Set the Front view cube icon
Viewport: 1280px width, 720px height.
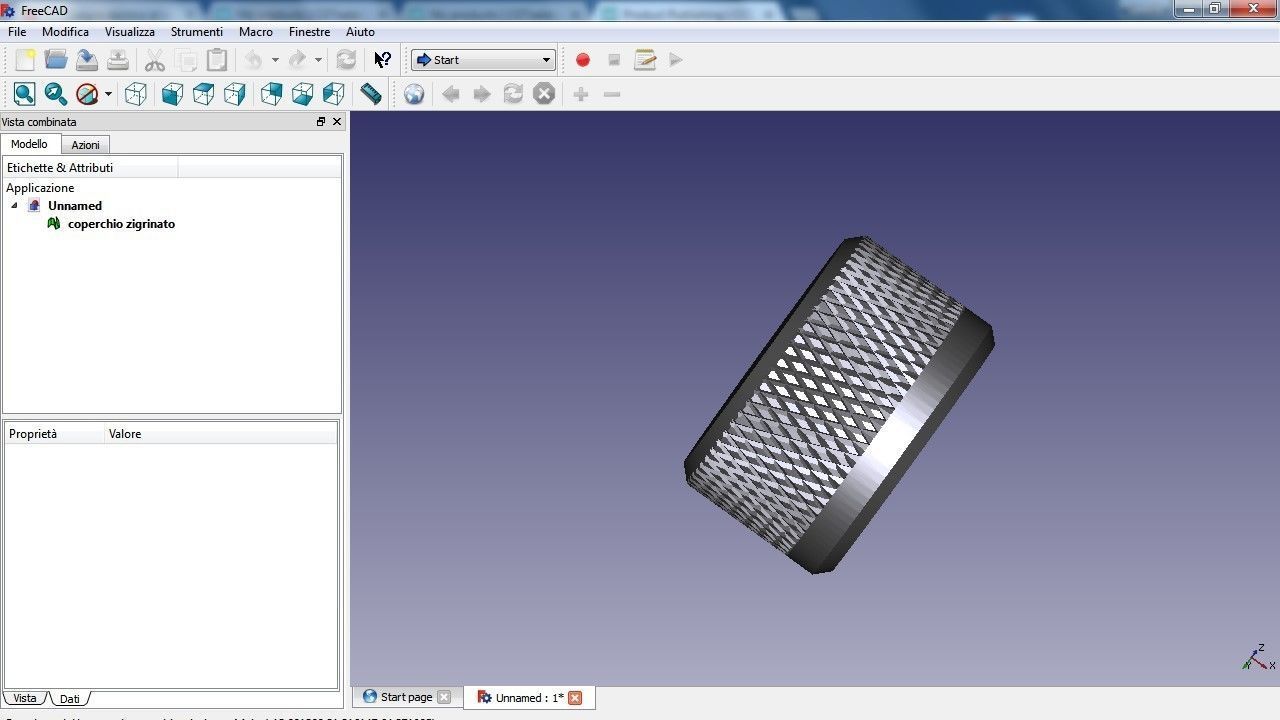click(x=173, y=94)
